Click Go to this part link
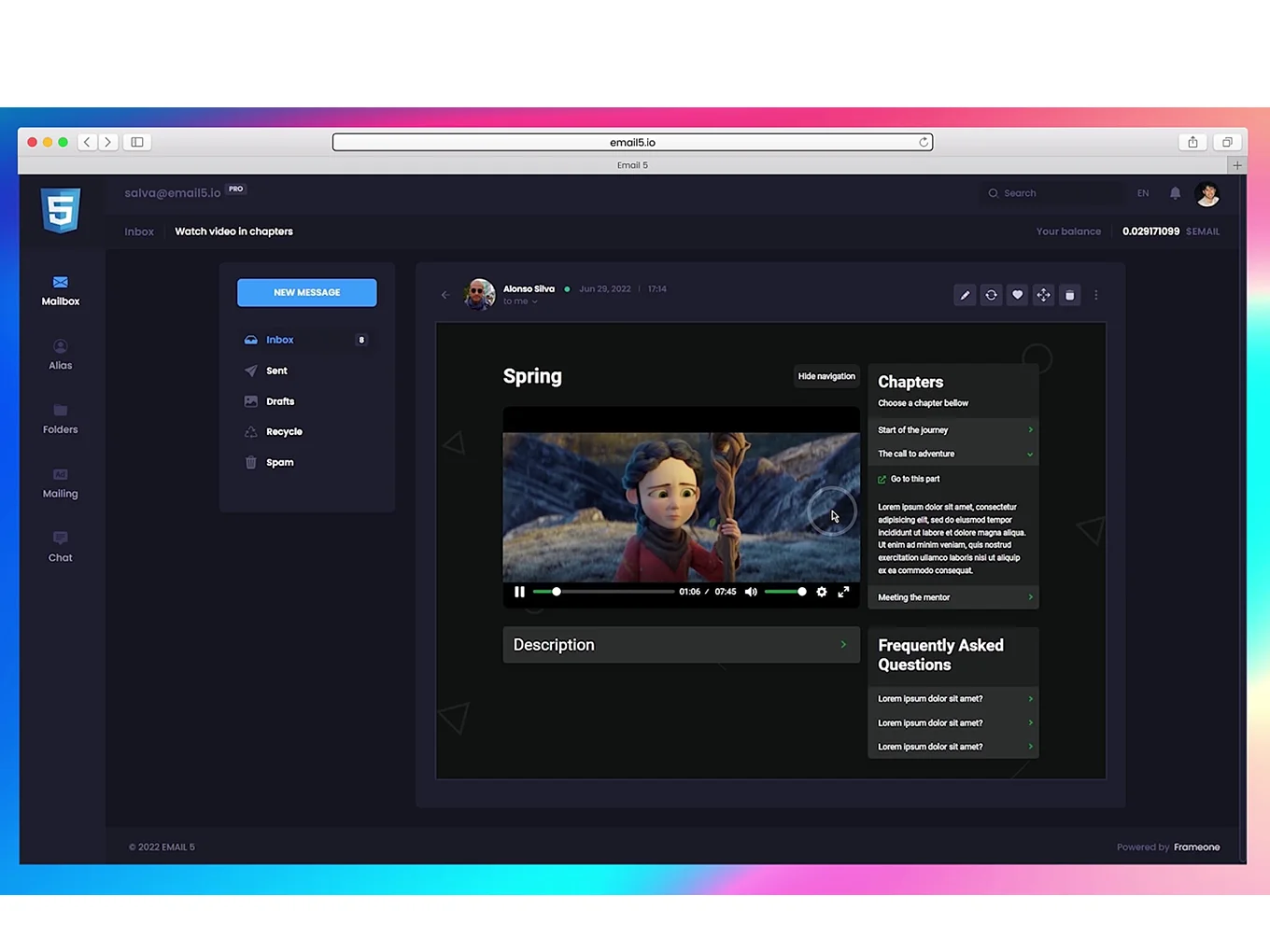The image size is (1270, 952). [914, 479]
